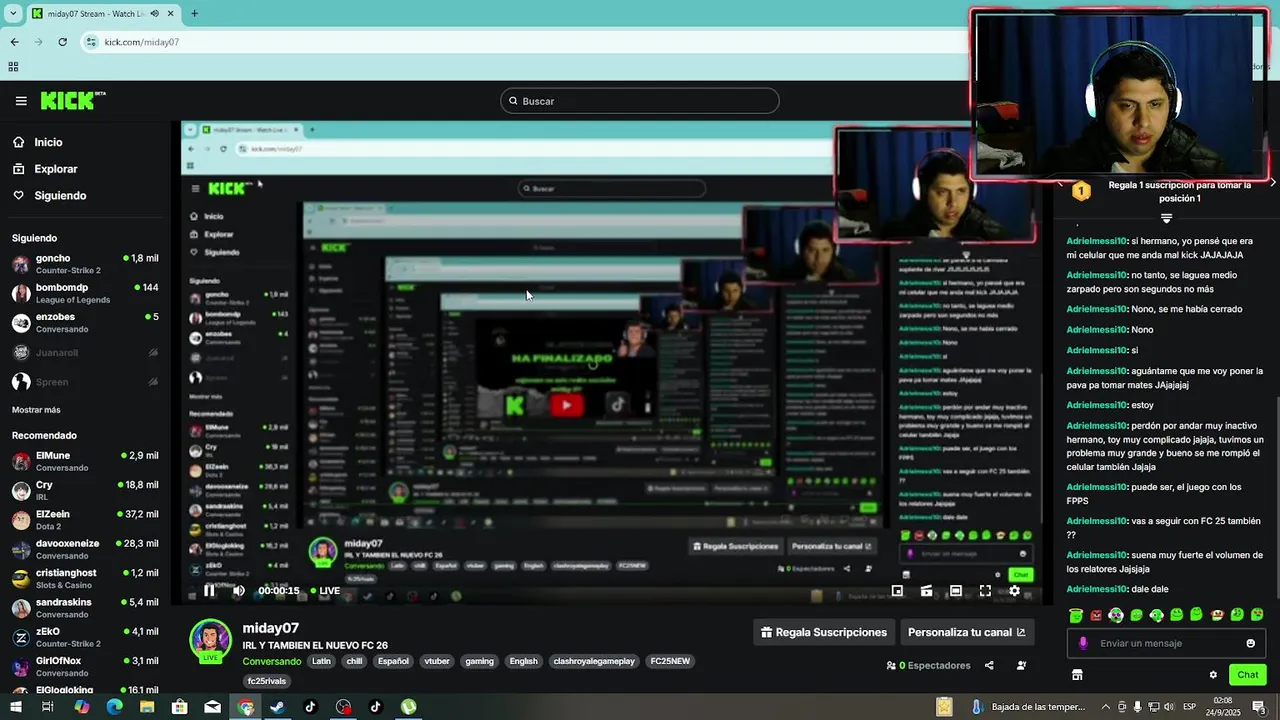This screenshot has height=720, width=1280.
Task: Focus the Buscar search field
Action: pos(640,101)
